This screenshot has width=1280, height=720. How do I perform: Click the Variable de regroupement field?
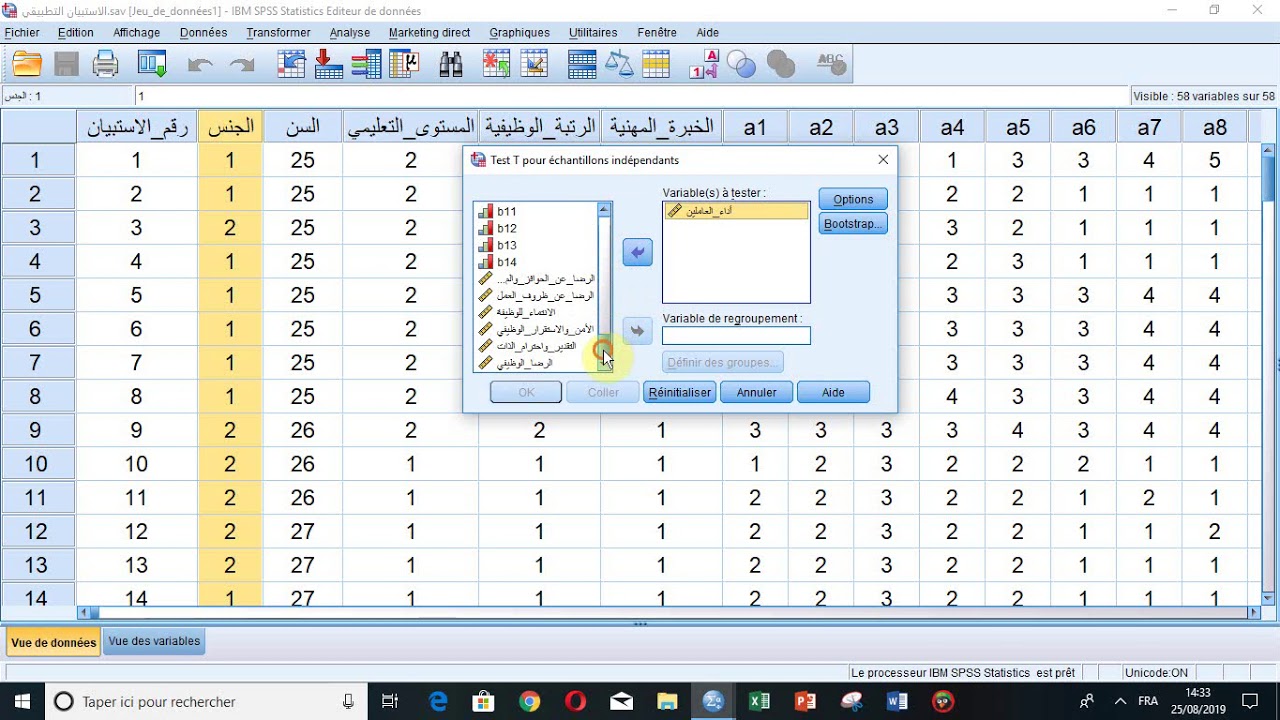[736, 336]
